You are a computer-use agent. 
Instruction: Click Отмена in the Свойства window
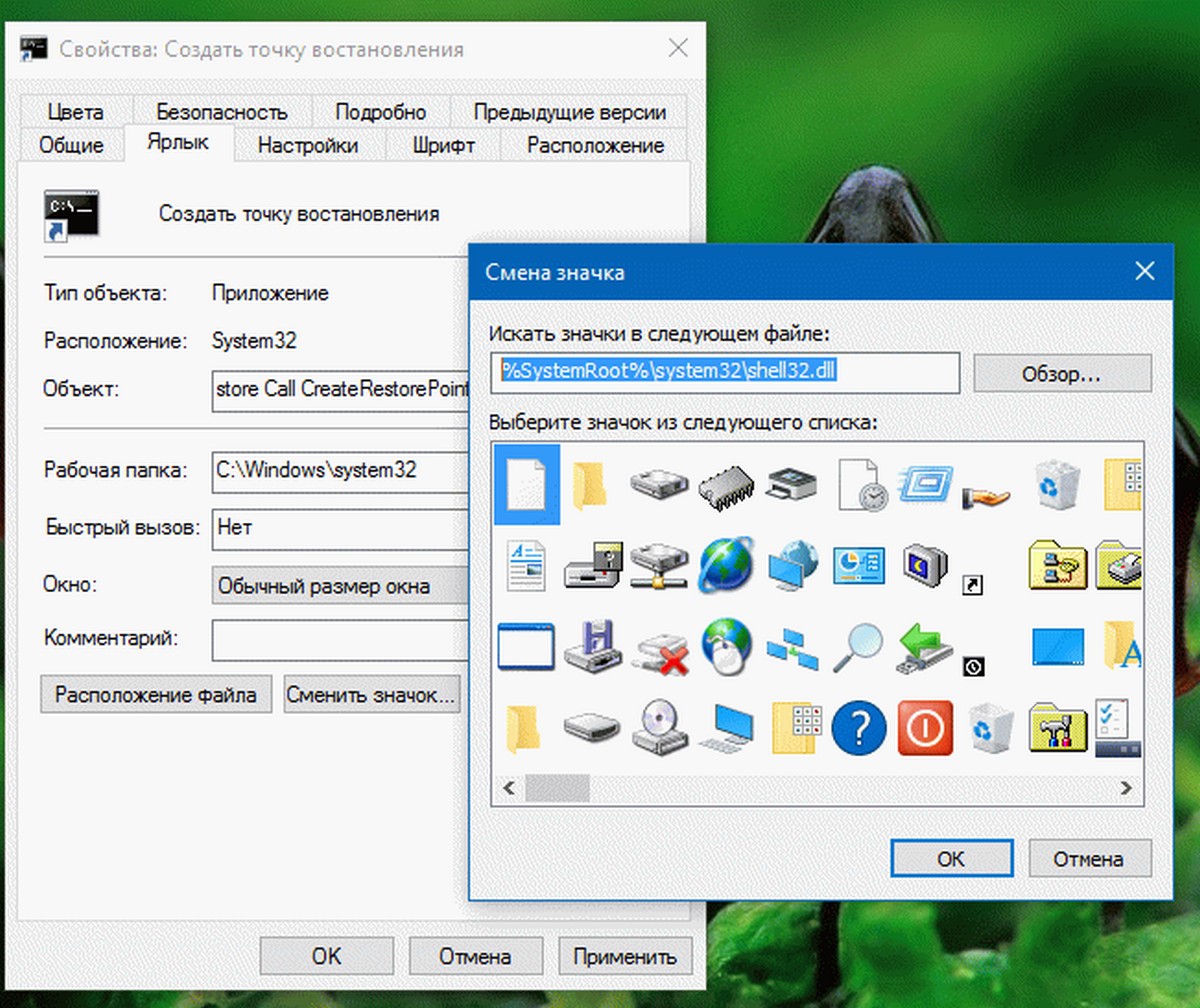coord(475,956)
